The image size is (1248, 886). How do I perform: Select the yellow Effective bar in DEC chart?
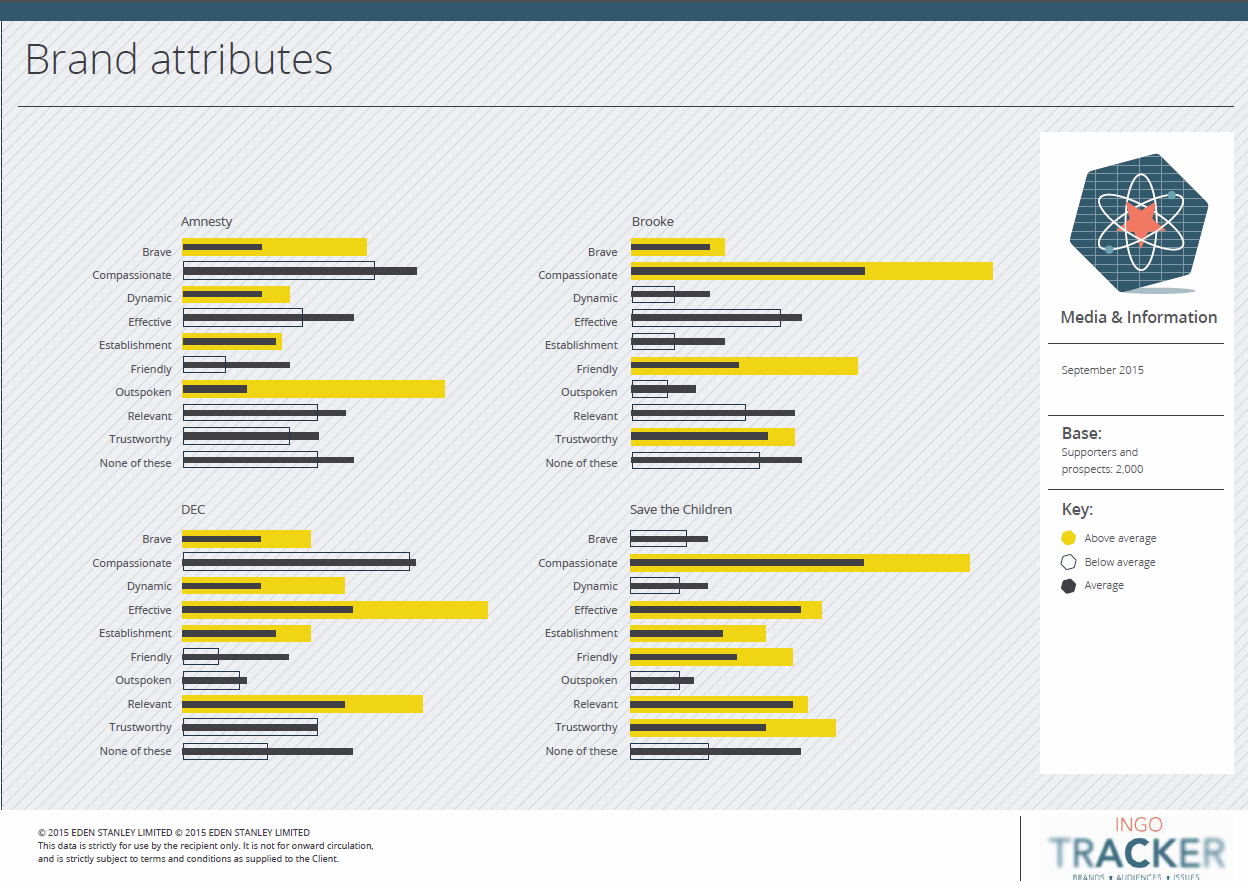point(335,610)
